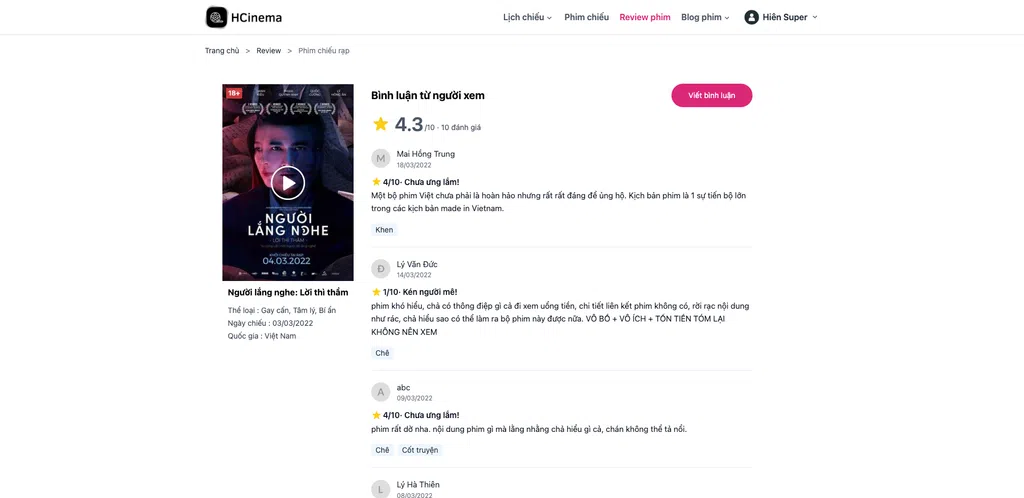The image size is (1024, 498).
Task: Expand the Lịch chiếu dropdown menu
Action: (527, 17)
